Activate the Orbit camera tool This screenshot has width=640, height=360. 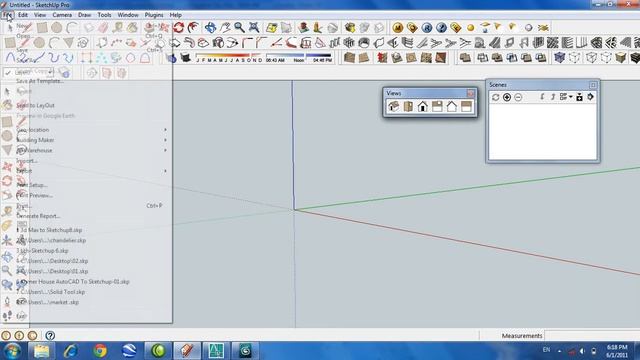pyautogui.click(x=210, y=27)
